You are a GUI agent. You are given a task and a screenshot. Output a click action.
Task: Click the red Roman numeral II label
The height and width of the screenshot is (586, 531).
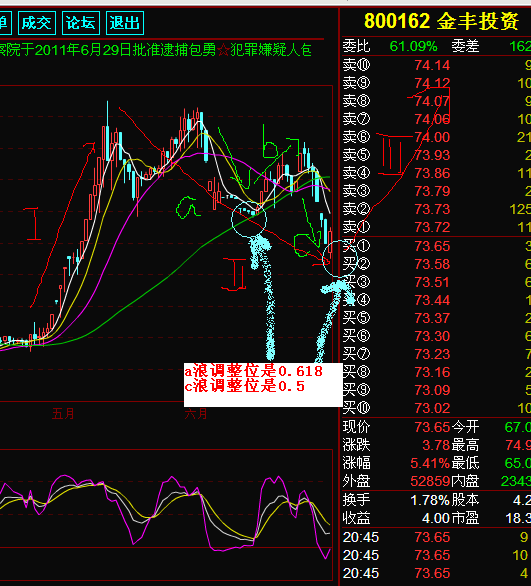pyautogui.click(x=234, y=274)
